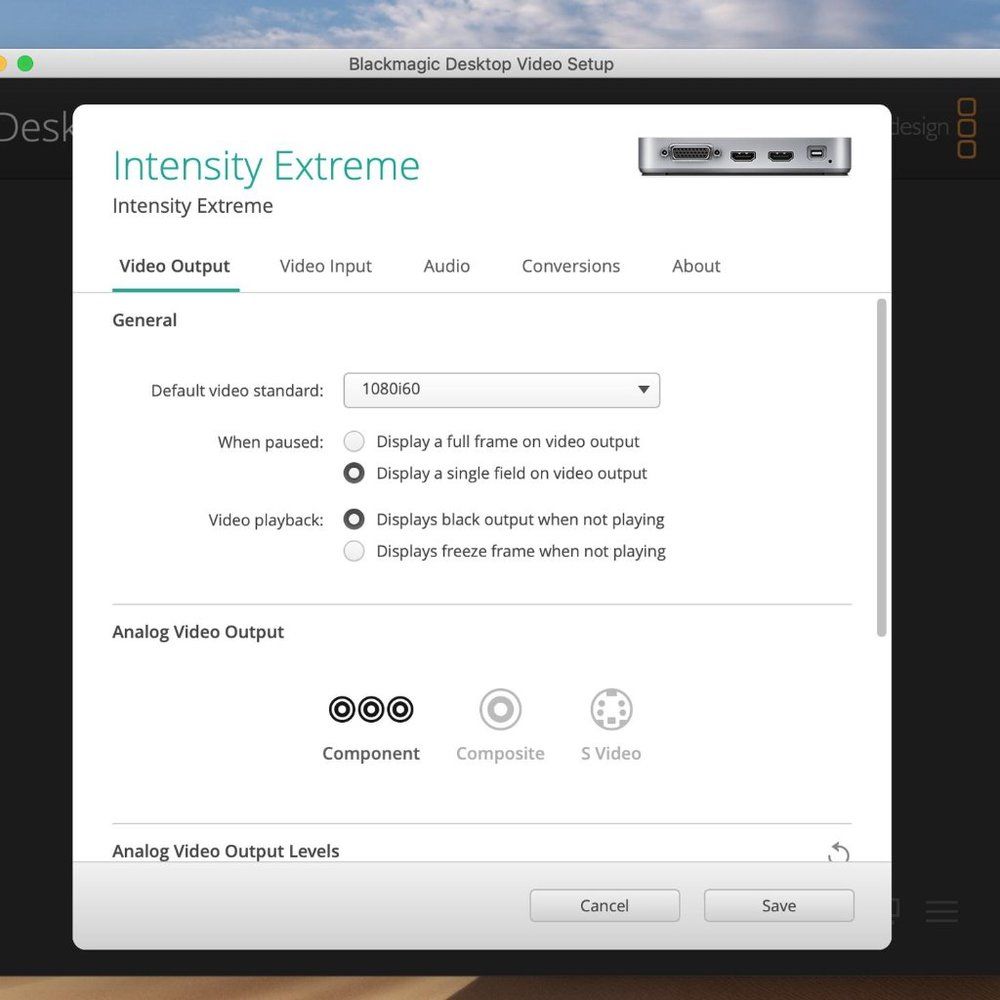Image resolution: width=1000 pixels, height=1000 pixels.
Task: Click the Save button
Action: pyautogui.click(x=779, y=906)
